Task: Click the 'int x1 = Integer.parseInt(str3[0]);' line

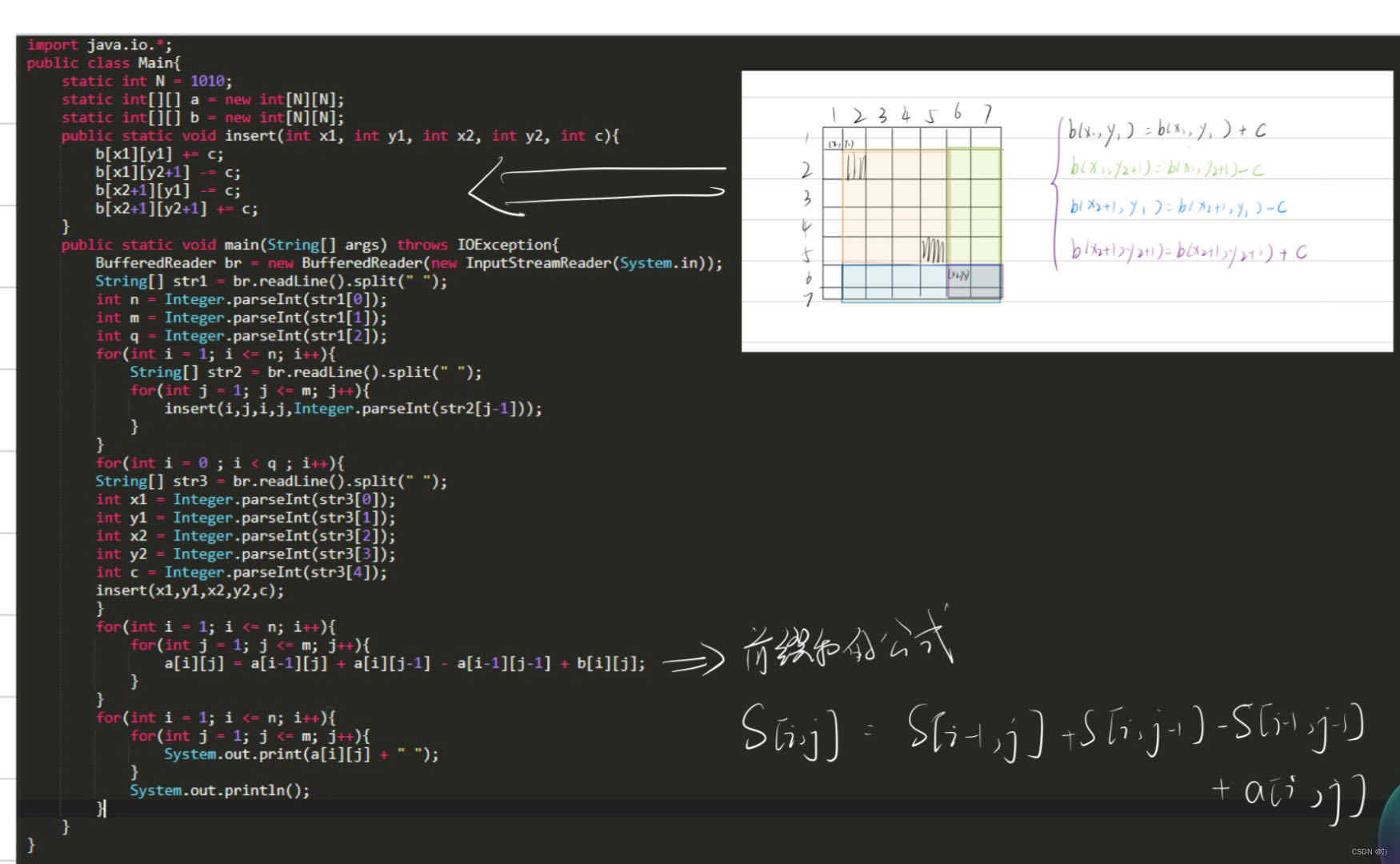Action: 246,499
